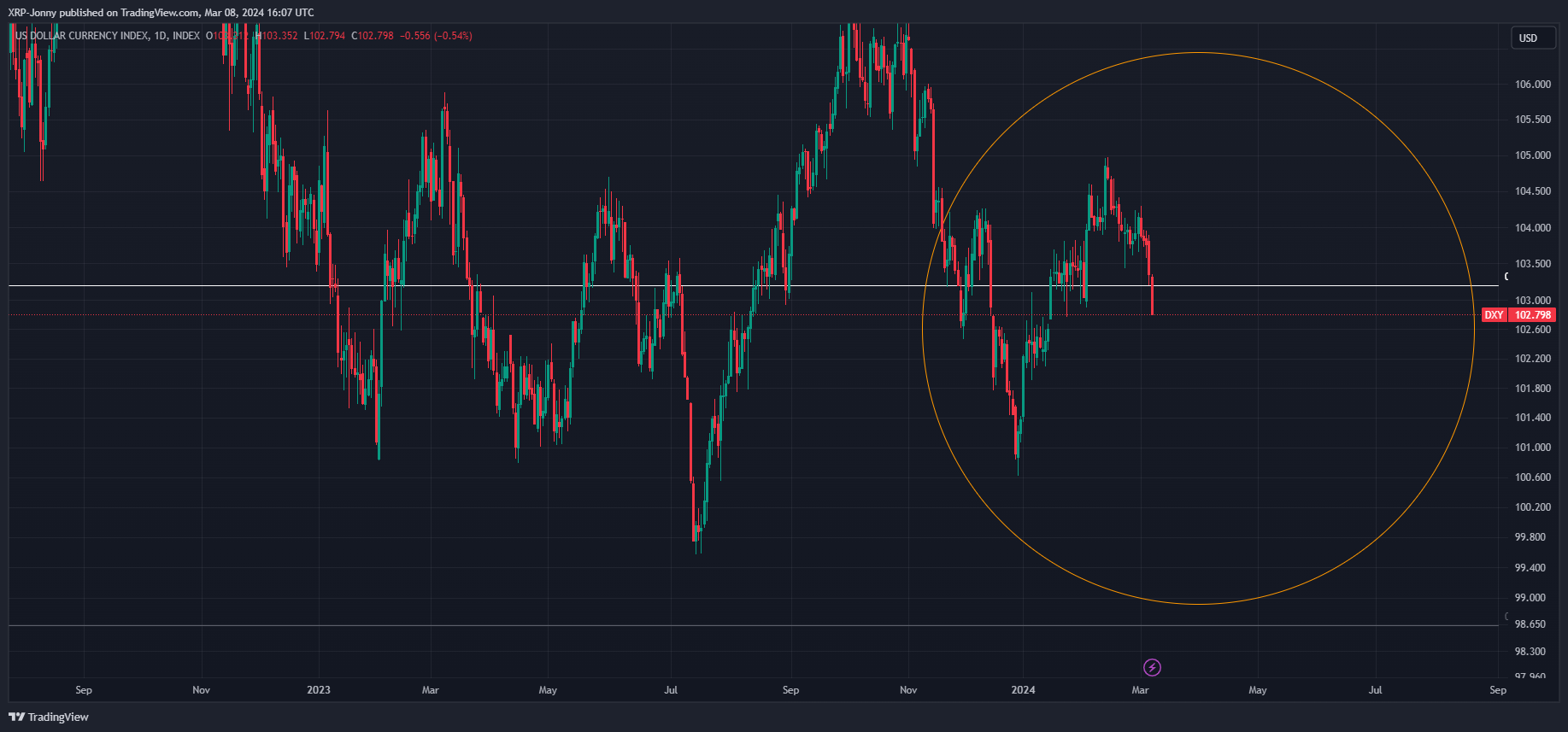The height and width of the screenshot is (732, 1568).
Task: Click the Jul label right of 2024
Action: [1376, 690]
